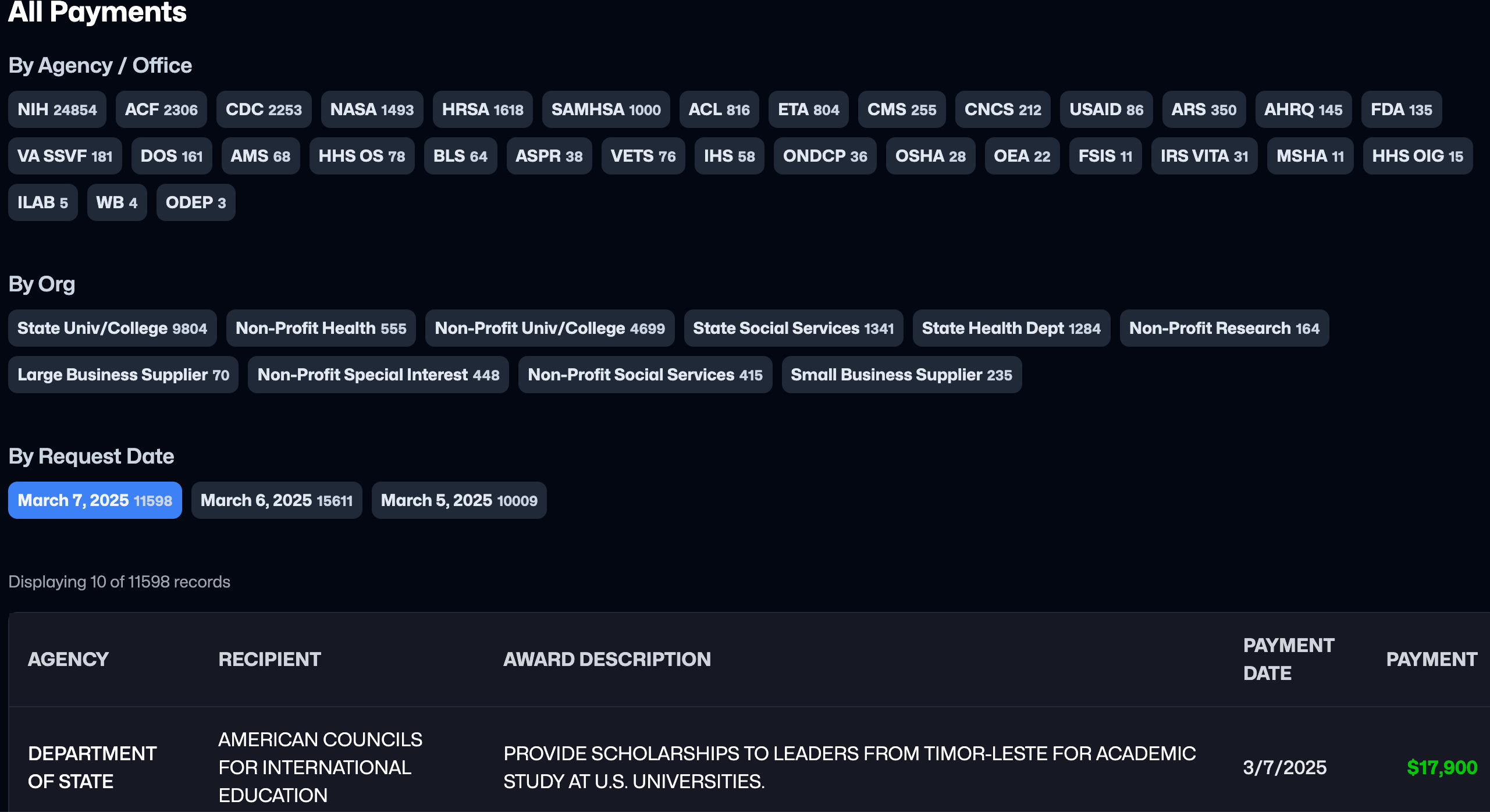The height and width of the screenshot is (812, 1490).
Task: Select Non-Profit Social Services 415 chip
Action: [x=645, y=375]
